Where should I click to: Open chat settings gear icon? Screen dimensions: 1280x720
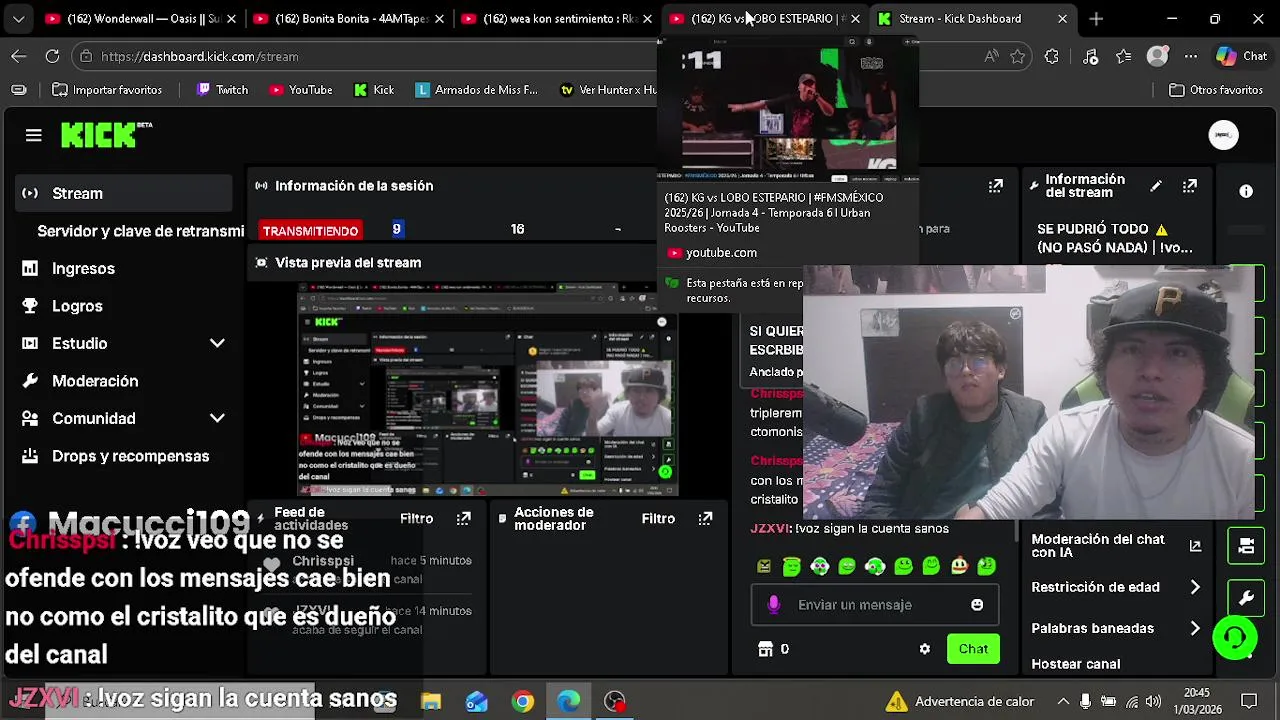(x=925, y=649)
